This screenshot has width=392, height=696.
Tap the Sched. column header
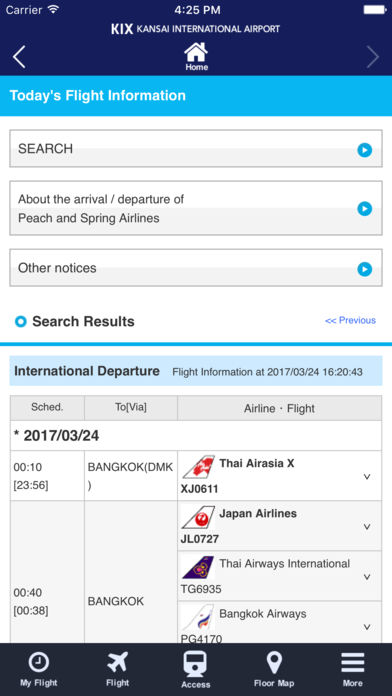(x=47, y=407)
